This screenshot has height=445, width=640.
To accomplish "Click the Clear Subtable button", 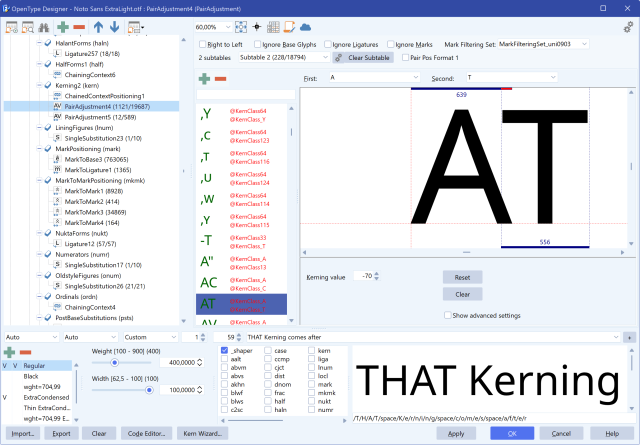I will click(x=363, y=58).
